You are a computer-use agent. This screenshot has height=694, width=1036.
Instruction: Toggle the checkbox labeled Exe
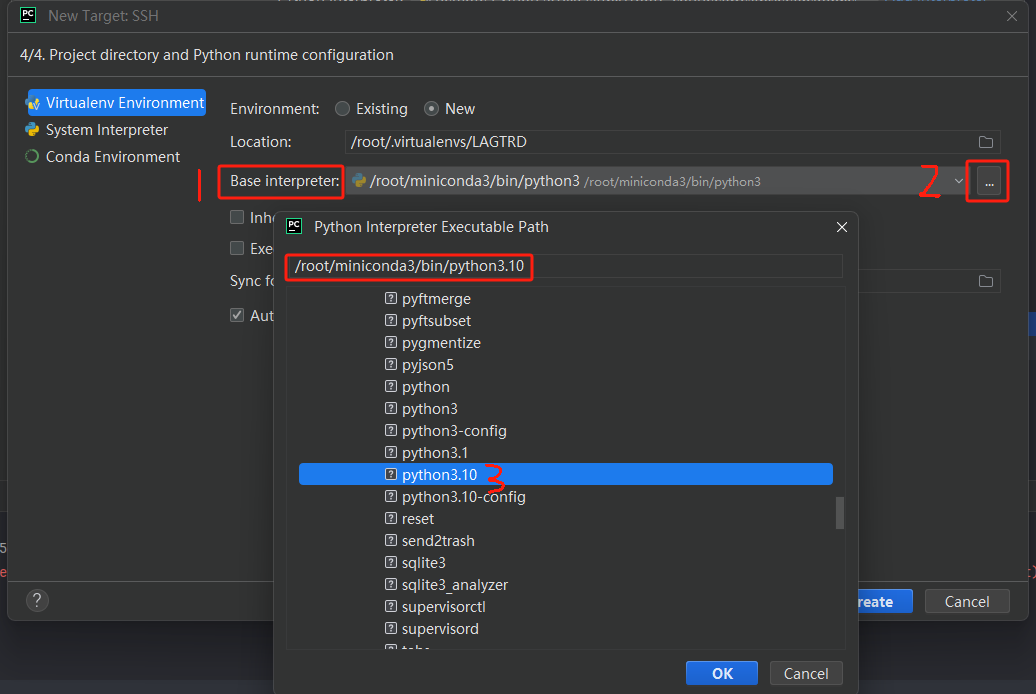[237, 248]
